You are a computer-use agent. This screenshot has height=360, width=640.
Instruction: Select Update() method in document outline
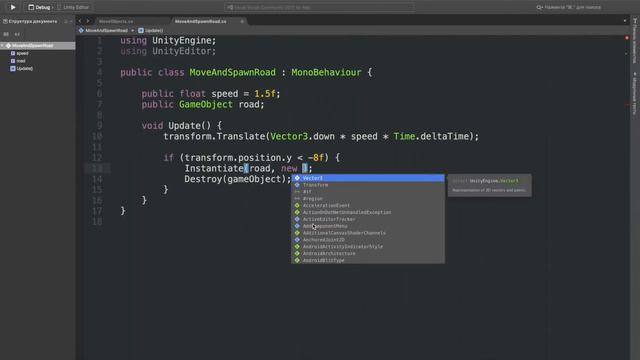25,69
